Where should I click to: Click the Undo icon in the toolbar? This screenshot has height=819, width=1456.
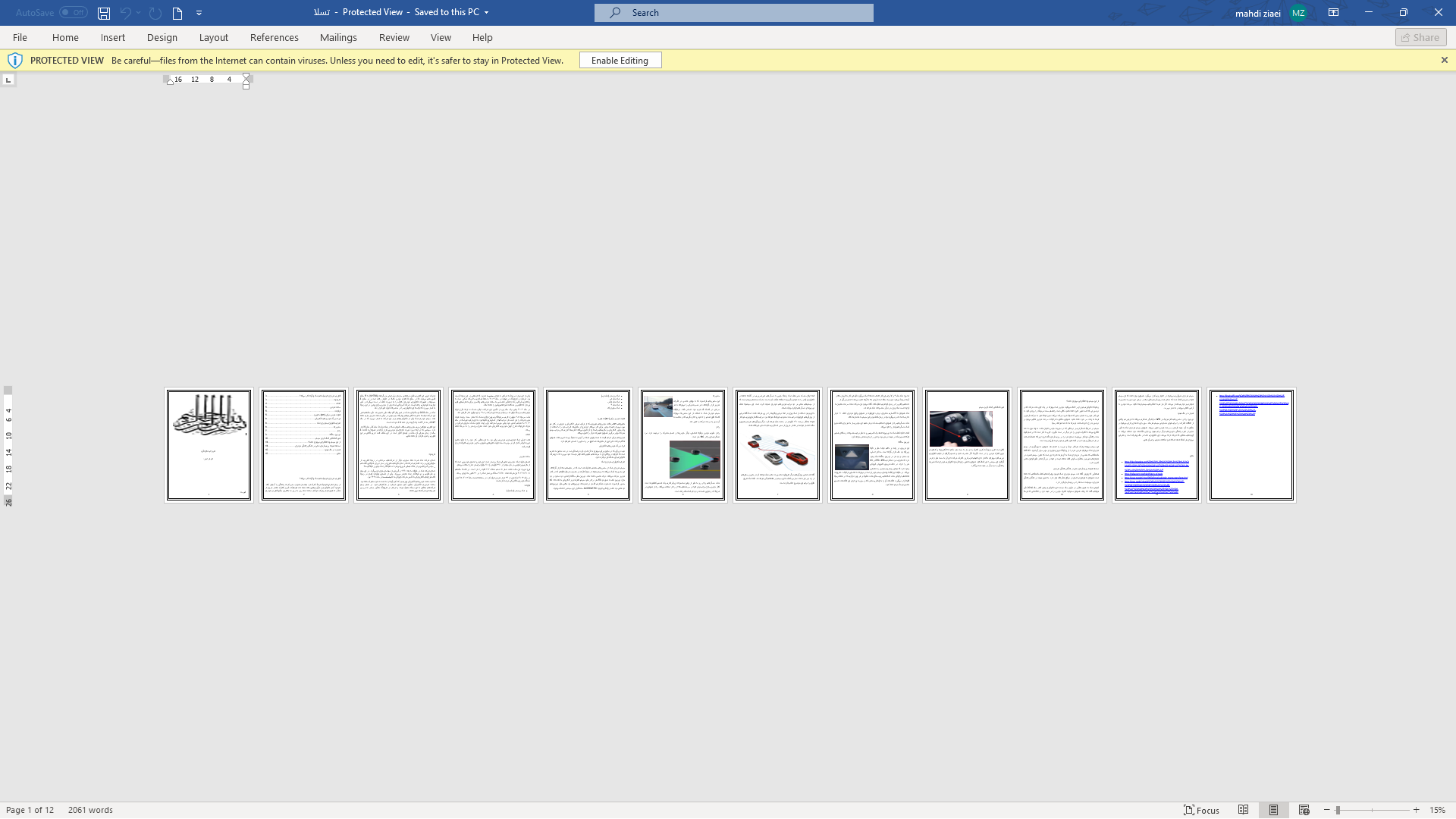(x=124, y=12)
